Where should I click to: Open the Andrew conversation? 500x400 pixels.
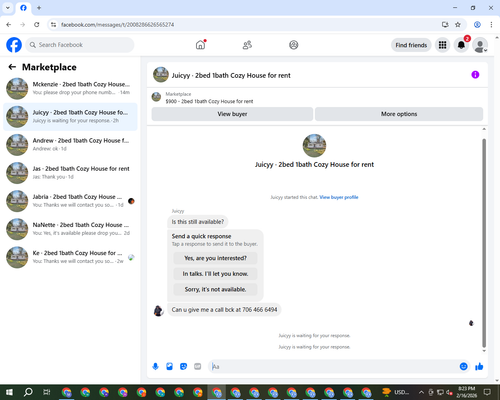[70, 145]
